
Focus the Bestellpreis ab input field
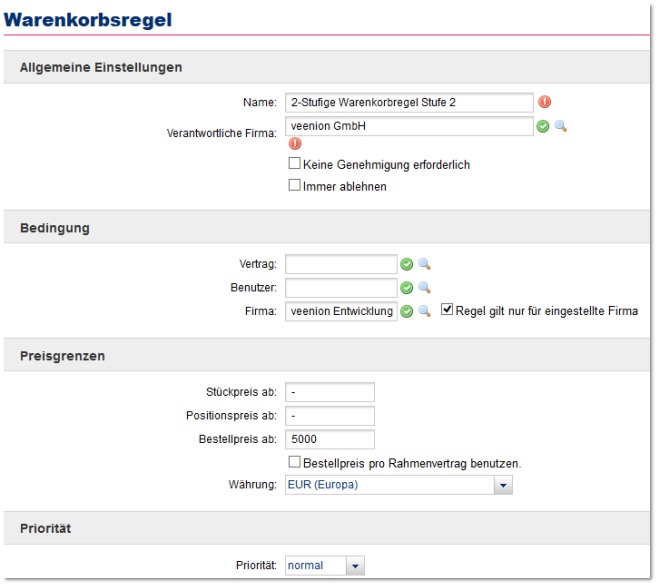[330, 440]
